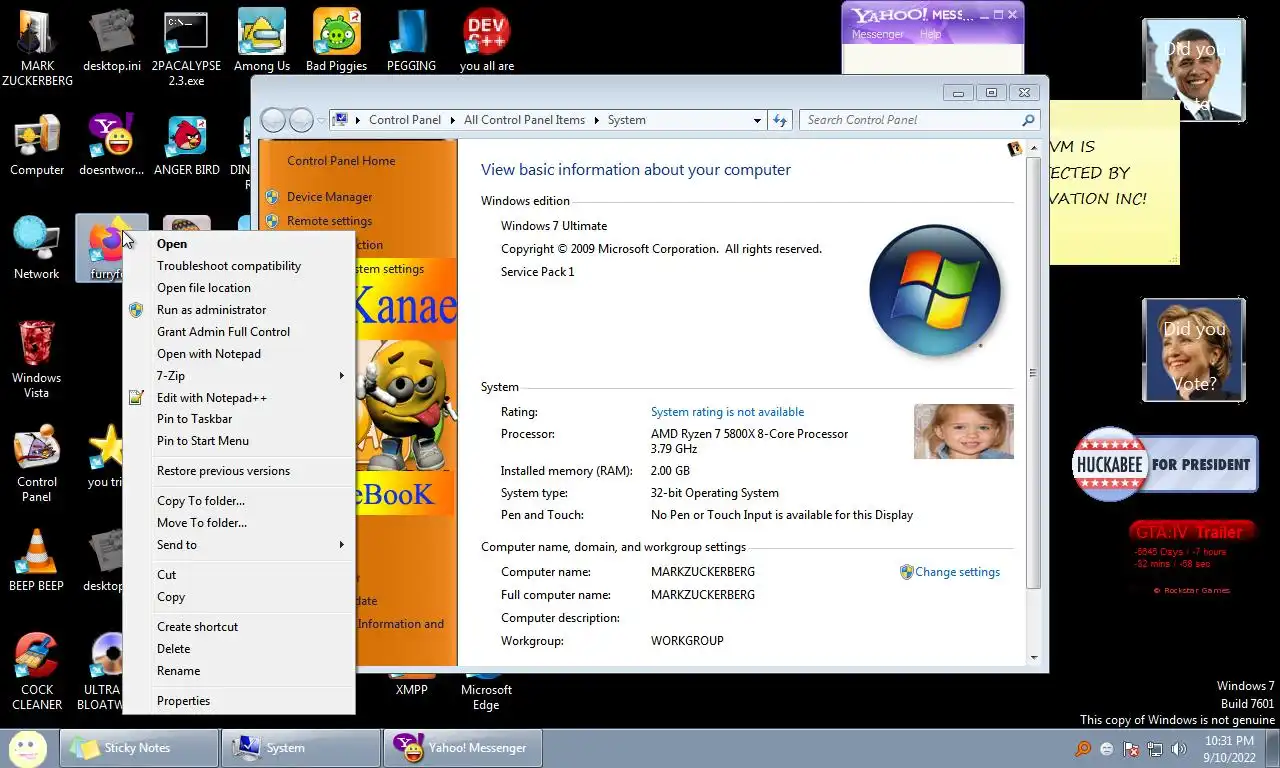The image size is (1280, 768).
Task: Choose Properties in context menu
Action: pos(239,701)
